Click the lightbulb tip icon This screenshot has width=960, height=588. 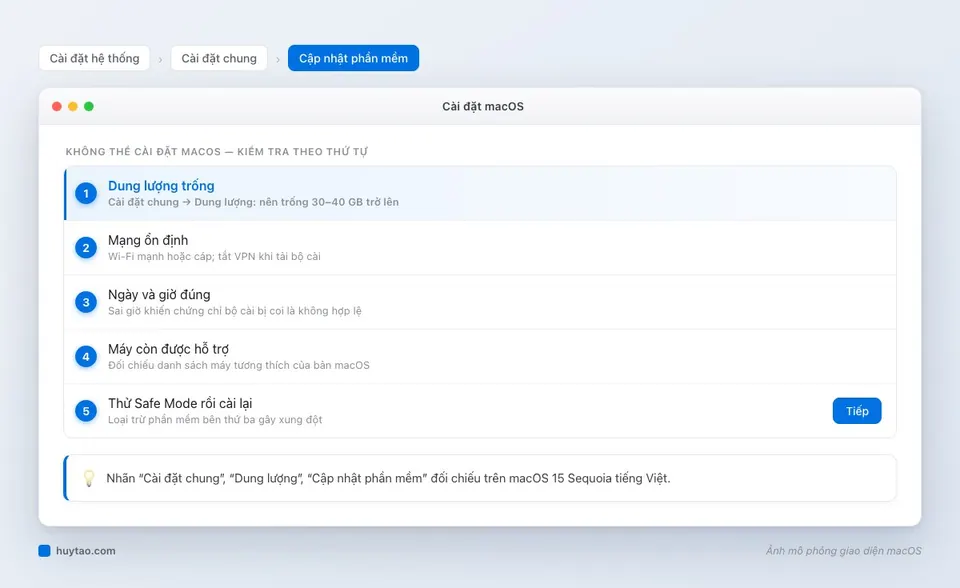coord(89,478)
